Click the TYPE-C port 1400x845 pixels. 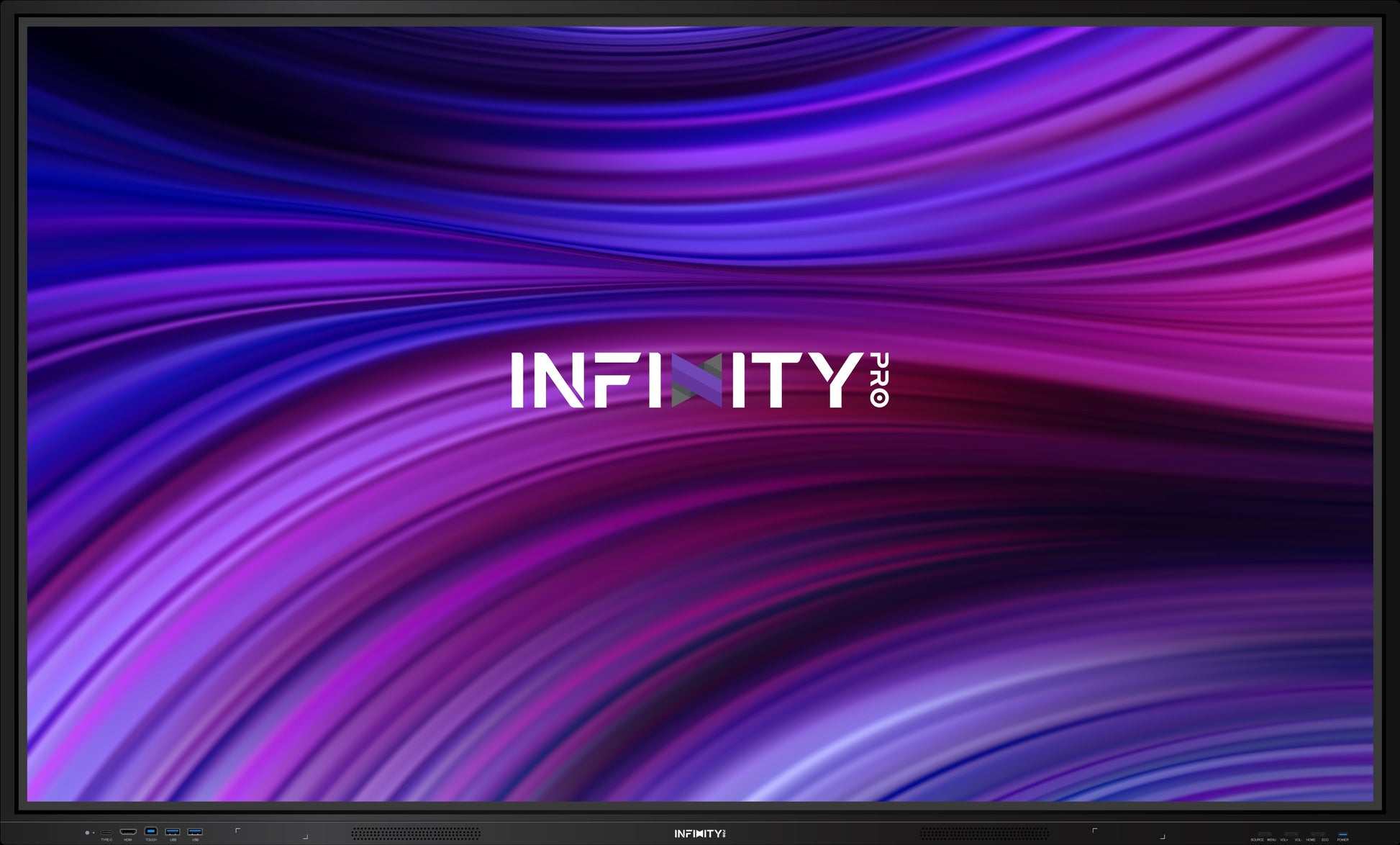tap(106, 832)
